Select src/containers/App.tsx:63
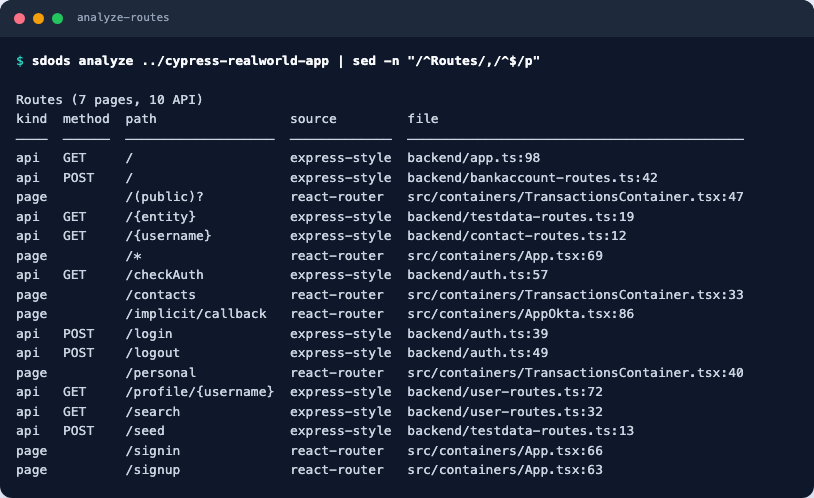 505,469
